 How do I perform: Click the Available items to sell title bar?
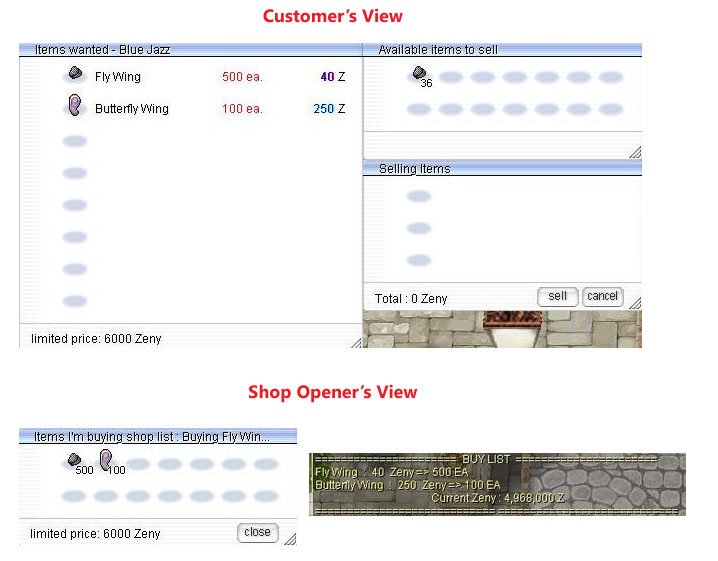click(502, 49)
